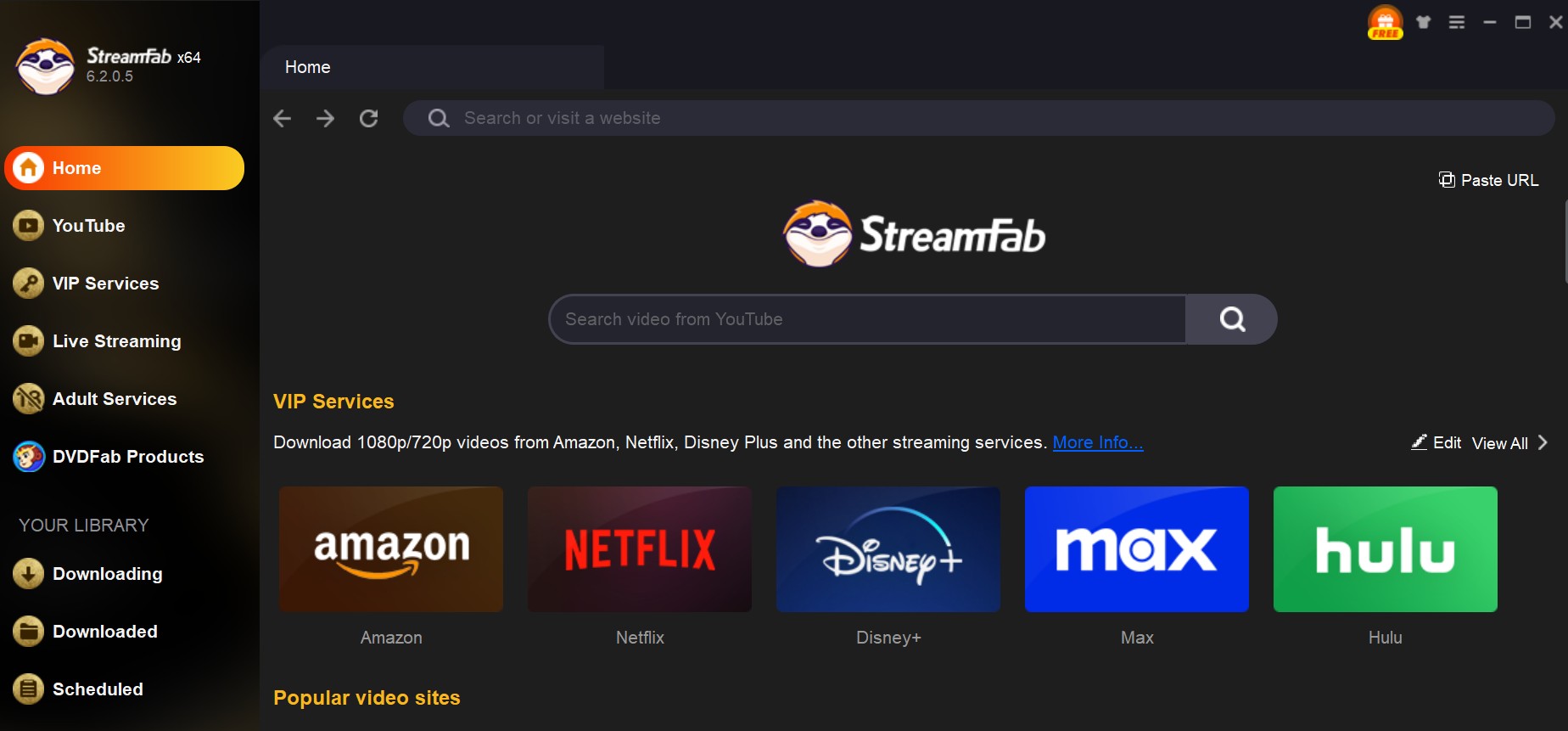Click the orange FREE gift icon
The width and height of the screenshot is (1568, 731).
coord(1385,23)
